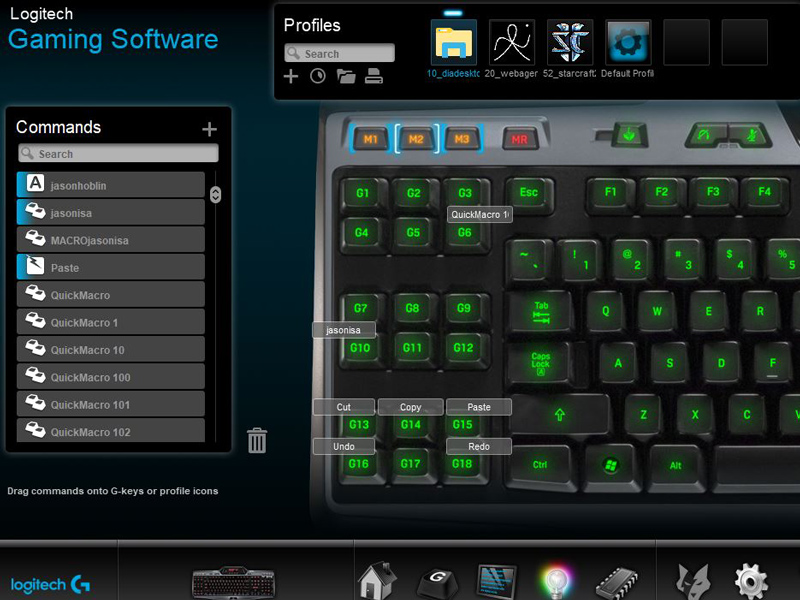Switch to the M1 mode key
This screenshot has width=800, height=600.
370,139
